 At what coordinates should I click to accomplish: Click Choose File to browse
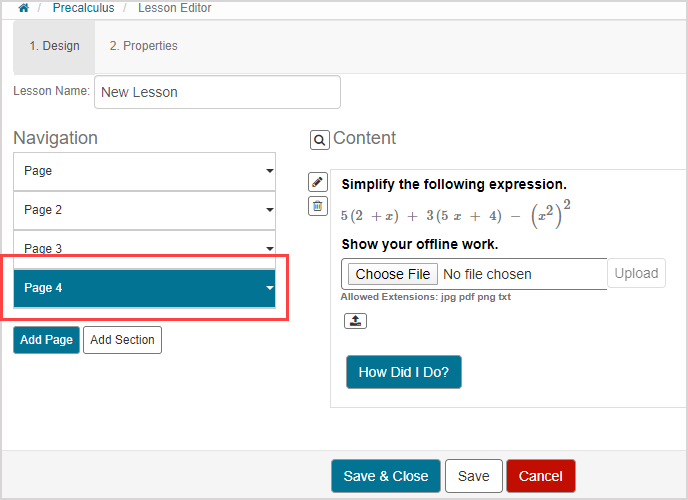click(393, 274)
